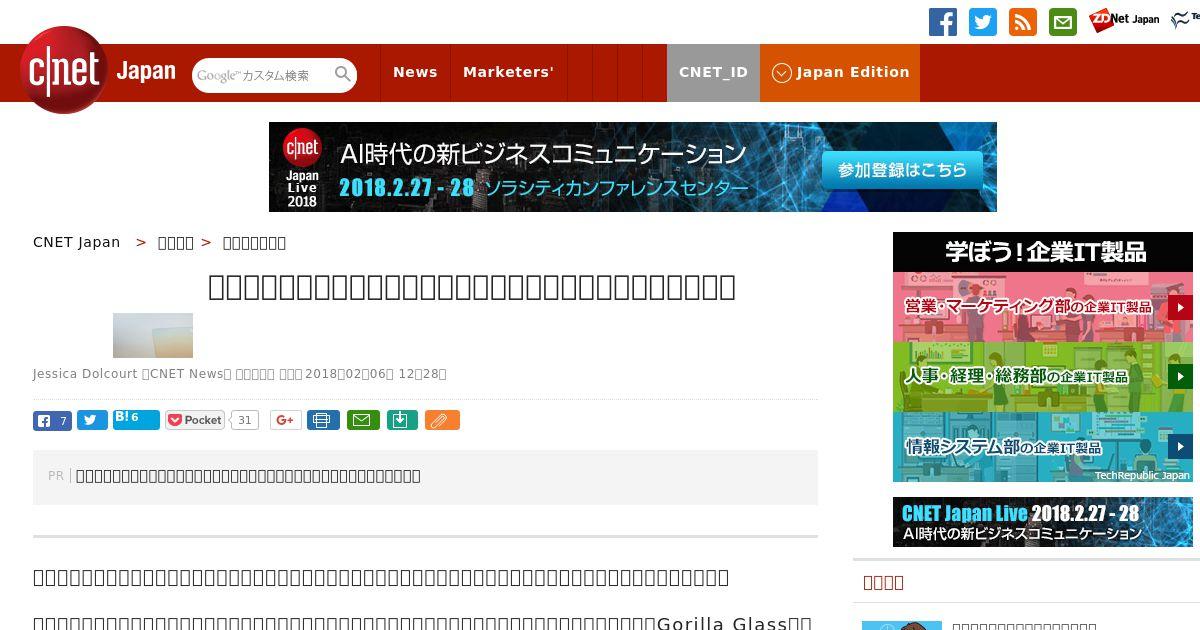1200x630 pixels.
Task: Expand the Japan Edition dropdown
Action: (840, 72)
